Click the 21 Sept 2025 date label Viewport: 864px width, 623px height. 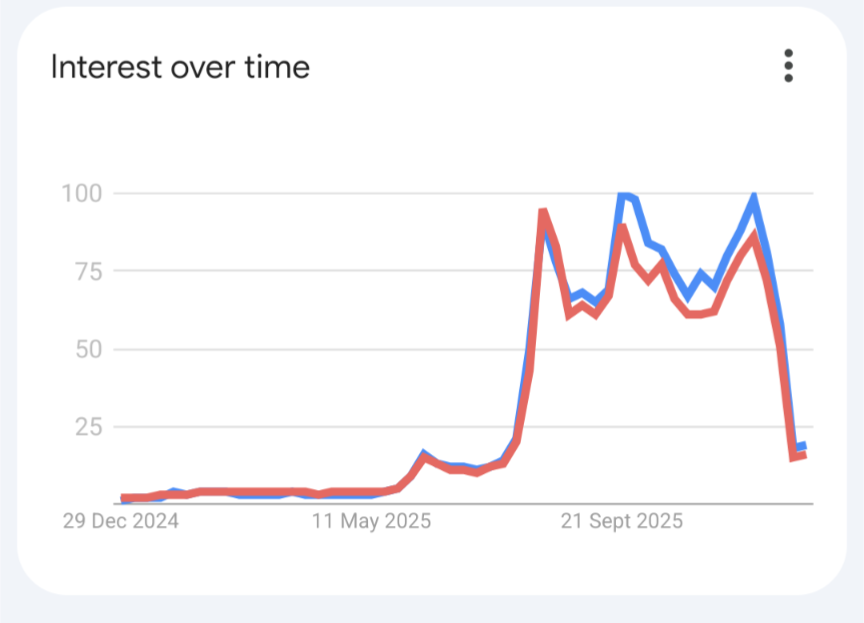(621, 521)
